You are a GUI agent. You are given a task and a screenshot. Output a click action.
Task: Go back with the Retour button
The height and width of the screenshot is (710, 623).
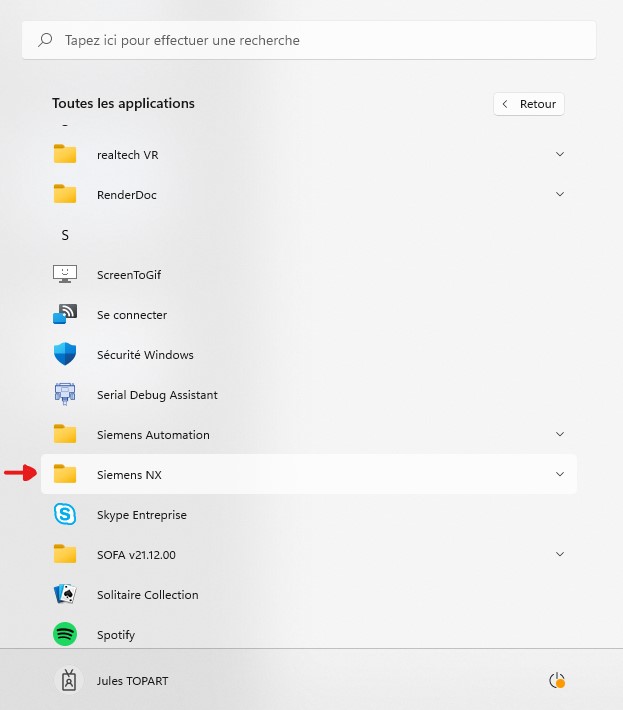click(x=528, y=104)
